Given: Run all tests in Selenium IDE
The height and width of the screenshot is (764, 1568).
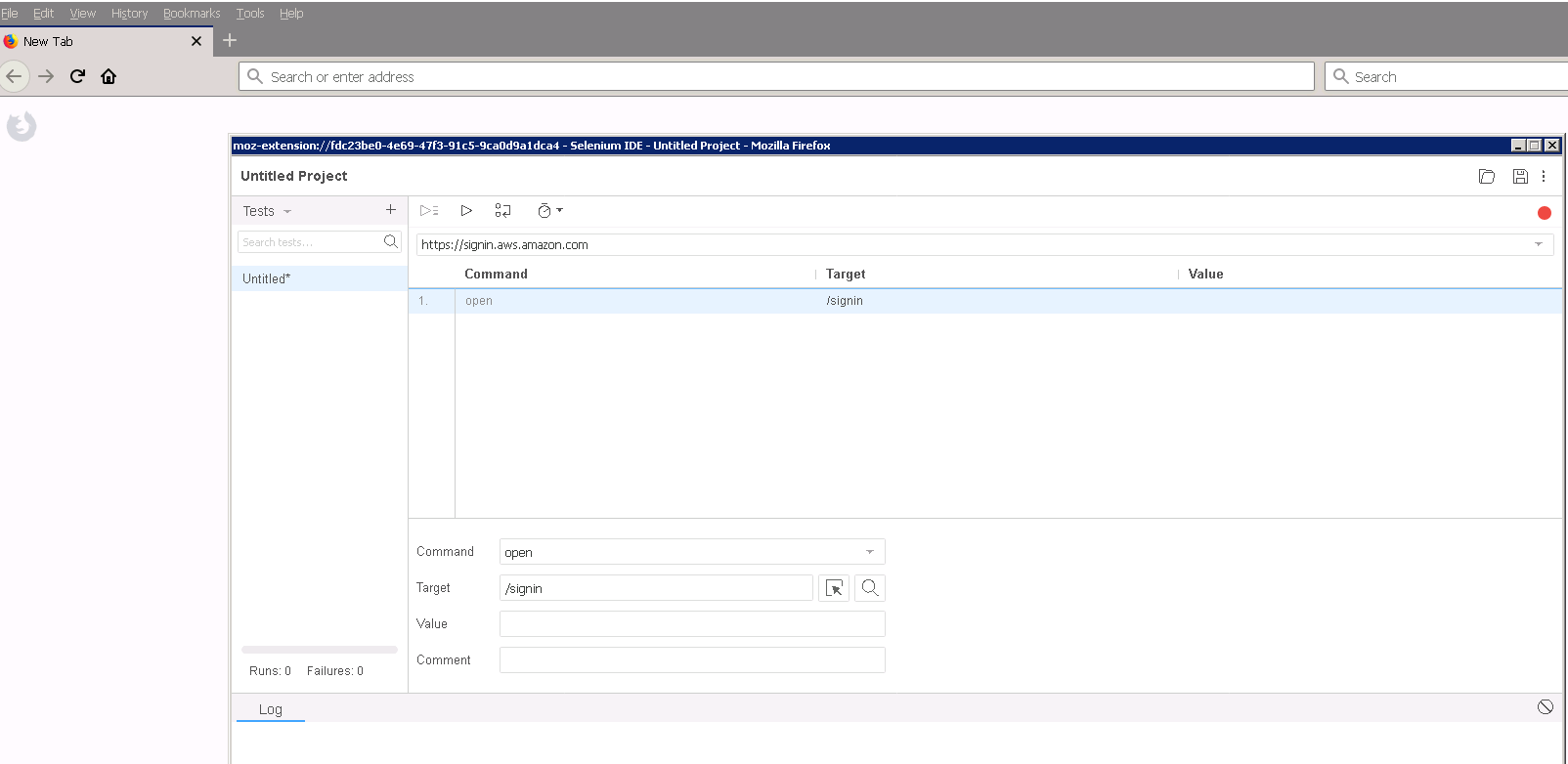Looking at the screenshot, I should (x=429, y=210).
